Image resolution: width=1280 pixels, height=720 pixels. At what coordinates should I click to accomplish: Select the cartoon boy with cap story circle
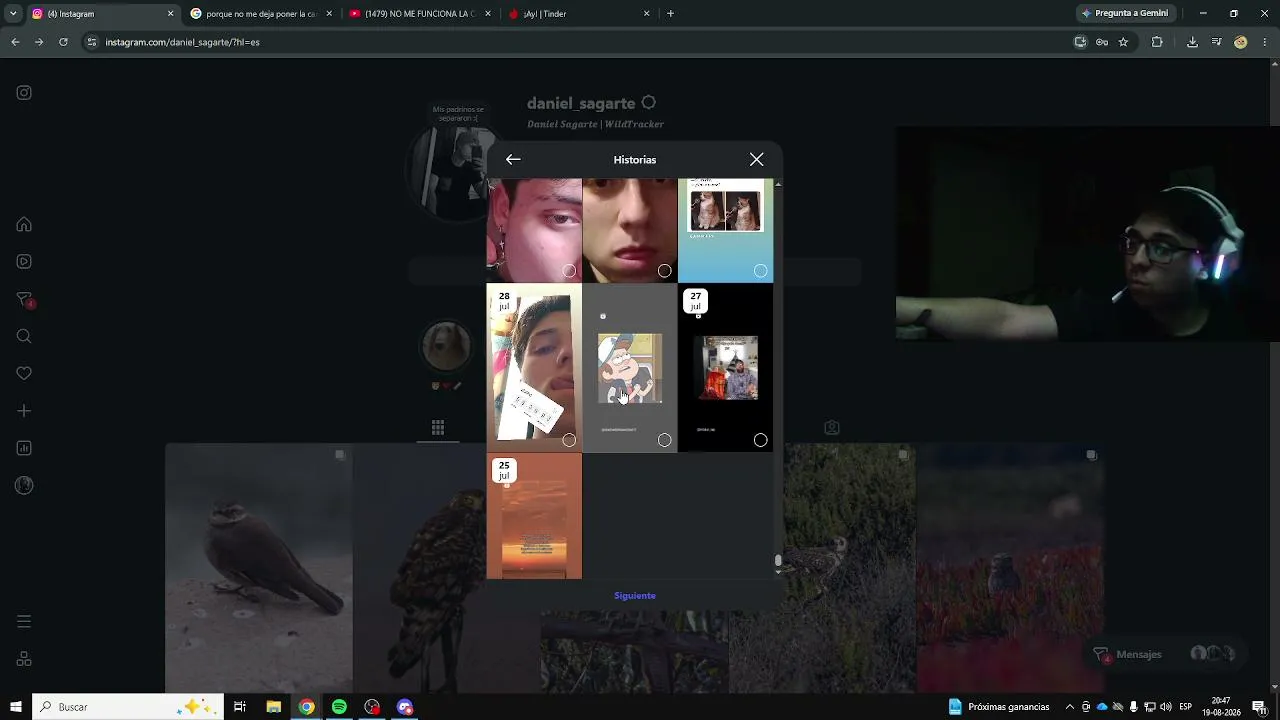point(664,440)
